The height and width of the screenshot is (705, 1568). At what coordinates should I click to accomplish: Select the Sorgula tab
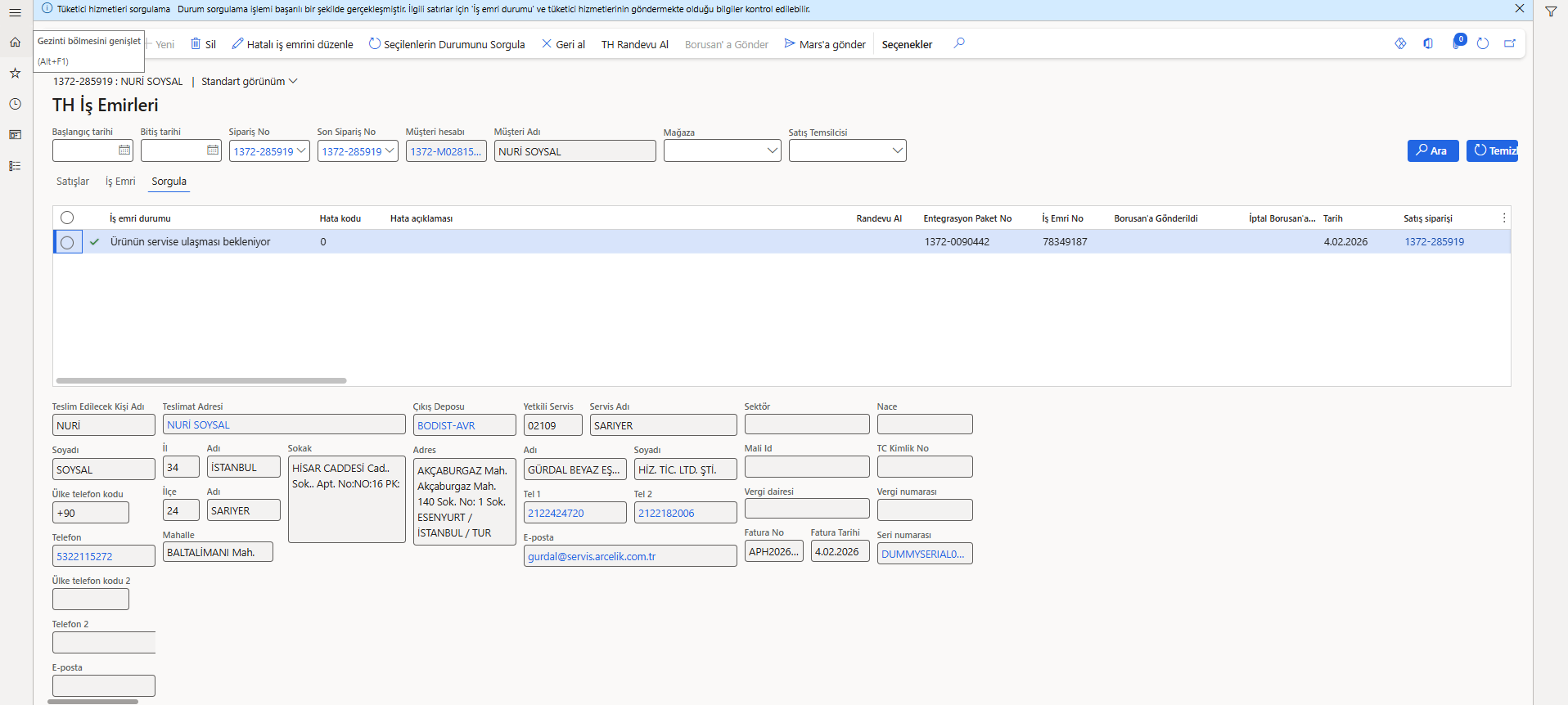(x=169, y=182)
